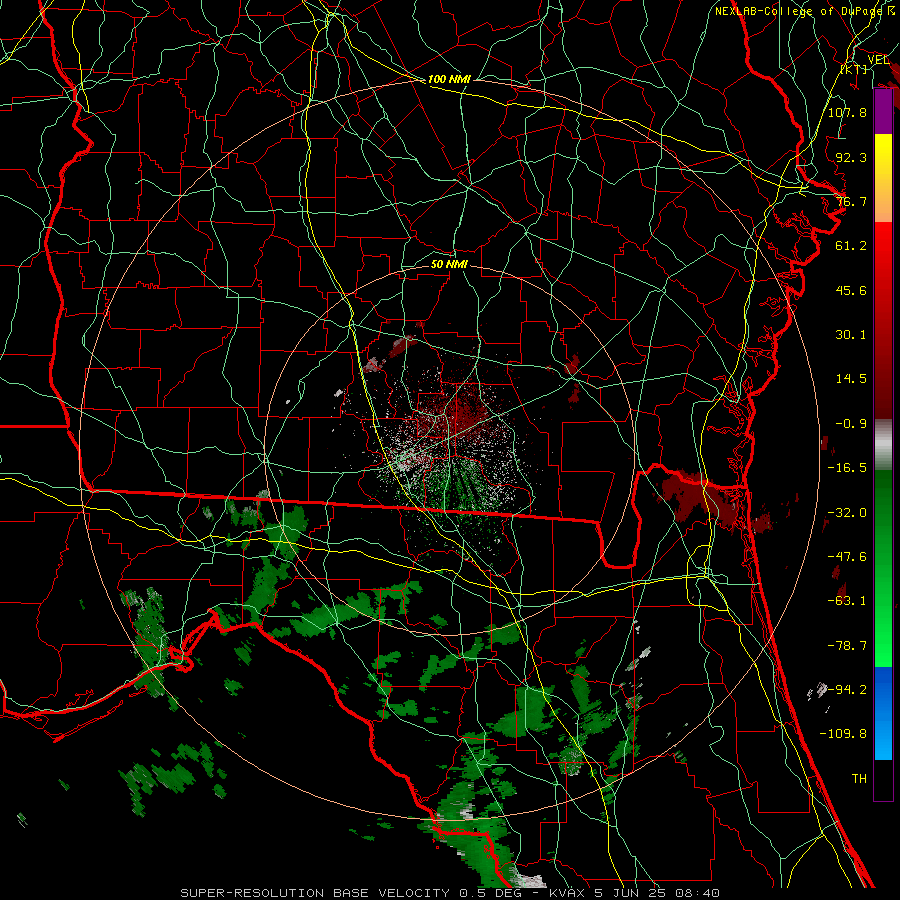Click the 100 NMI range ring label
Screen dimensions: 900x900
449,79
